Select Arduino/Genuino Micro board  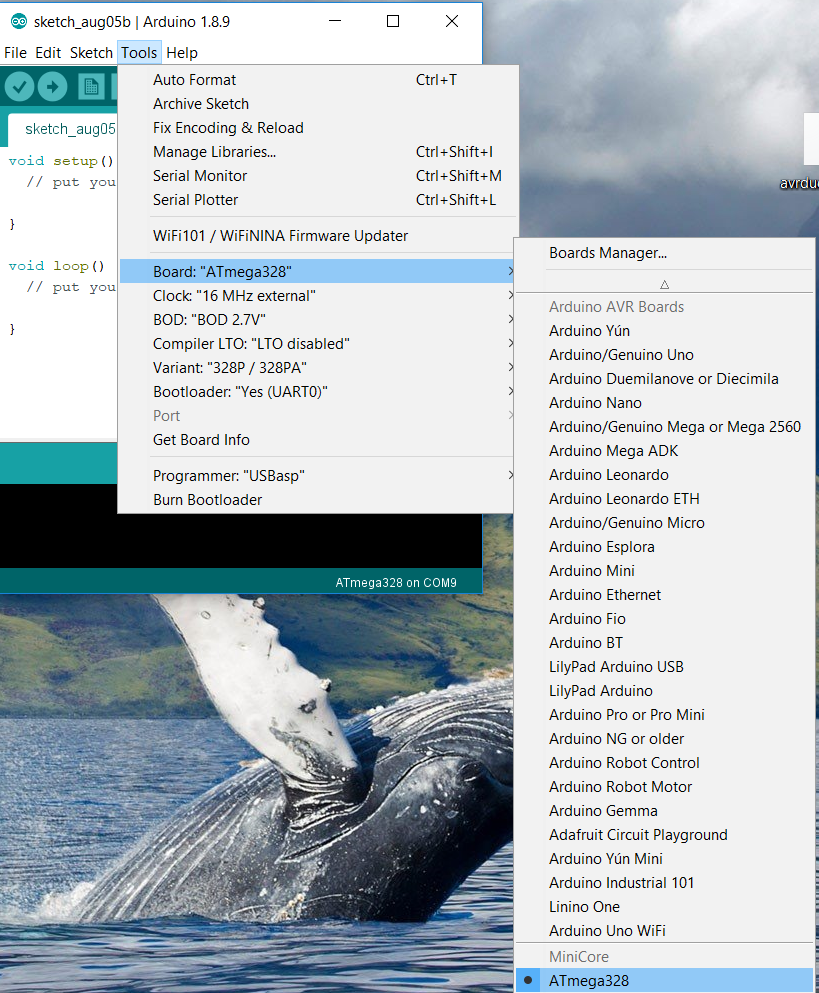pos(664,523)
